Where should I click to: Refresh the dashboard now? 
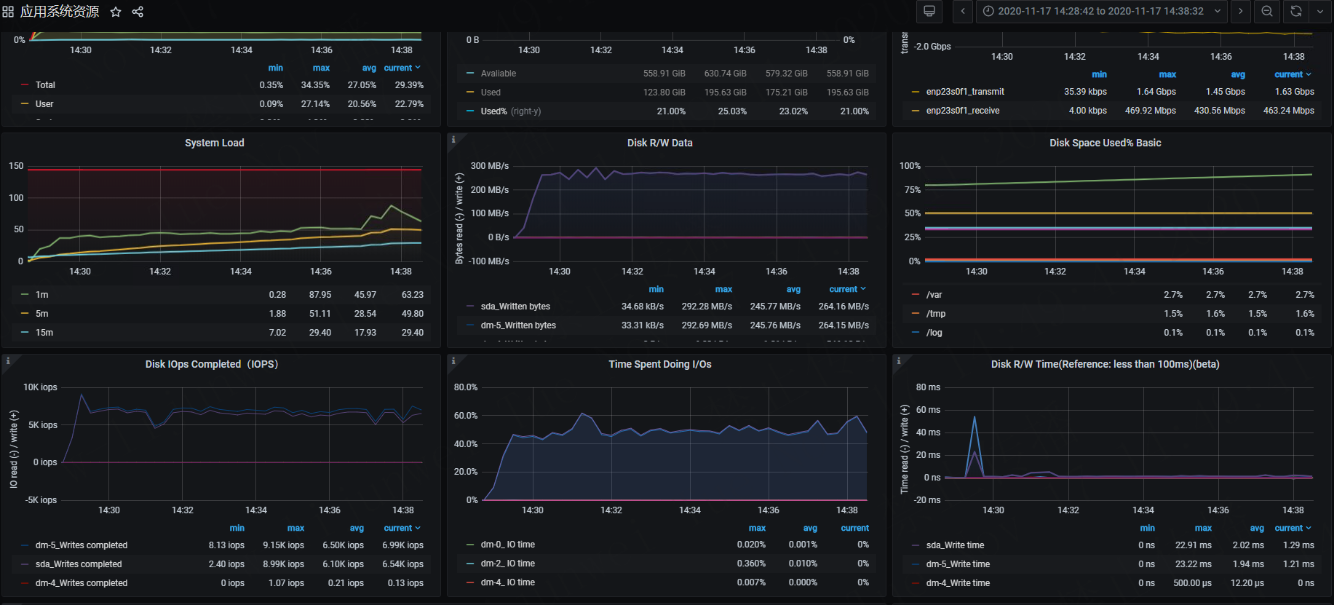point(1296,11)
